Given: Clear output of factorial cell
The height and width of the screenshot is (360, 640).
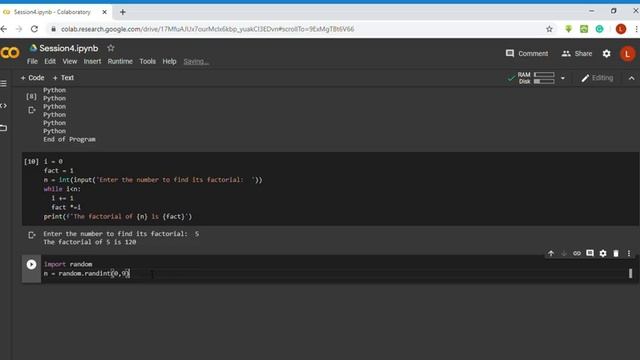Looking at the screenshot, I should [31, 235].
